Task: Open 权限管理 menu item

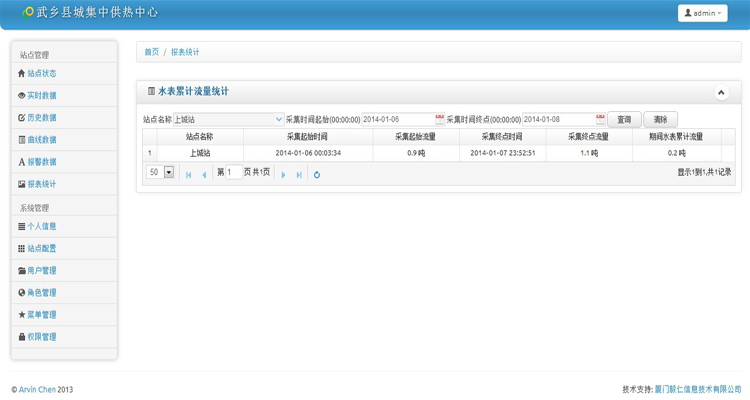Action: (42, 336)
